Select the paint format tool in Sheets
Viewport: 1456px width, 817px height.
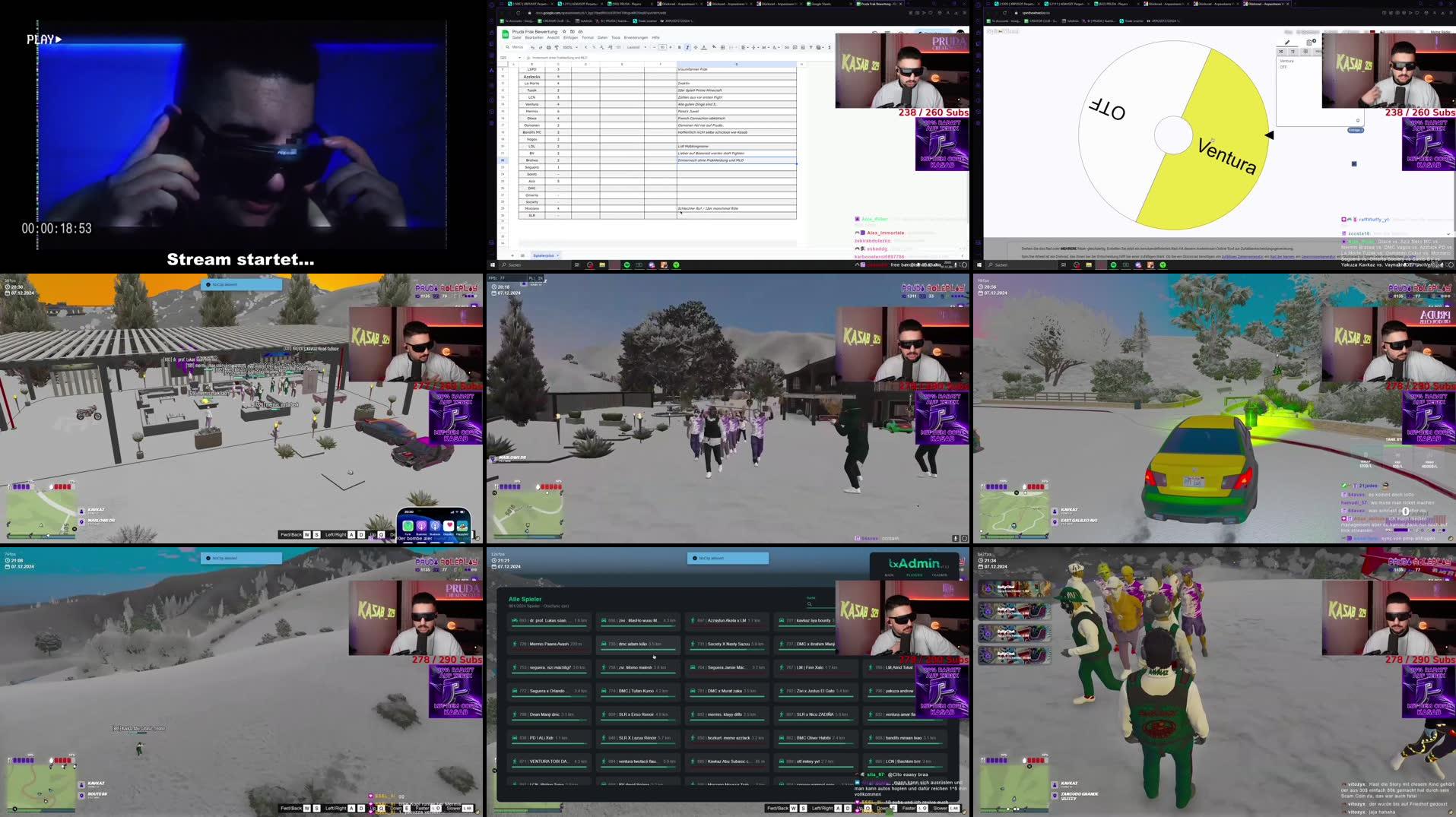[x=557, y=47]
